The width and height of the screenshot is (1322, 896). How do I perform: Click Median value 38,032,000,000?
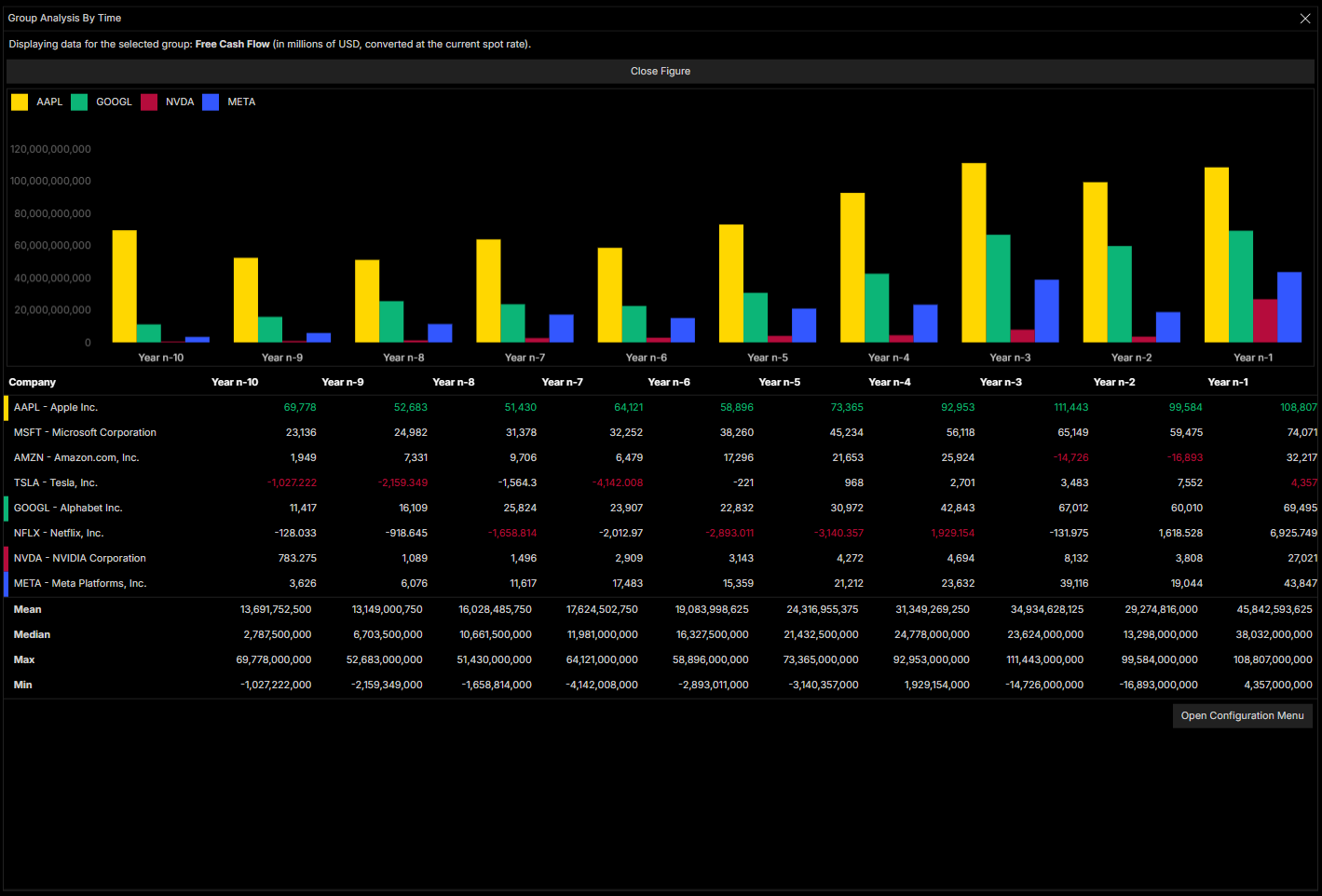pyautogui.click(x=1274, y=634)
